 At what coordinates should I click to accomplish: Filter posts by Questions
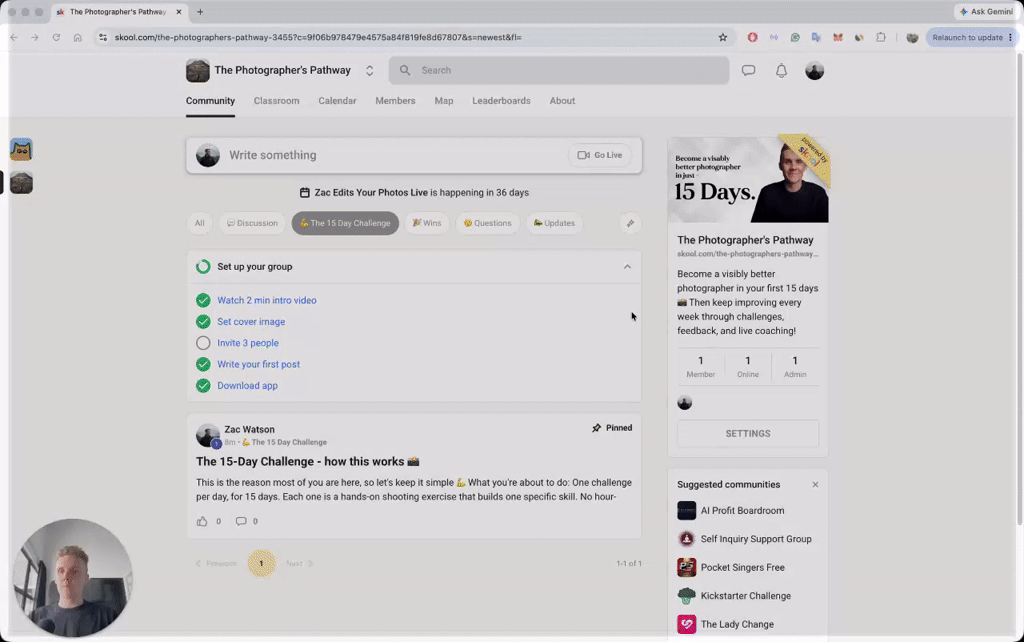pyautogui.click(x=487, y=223)
